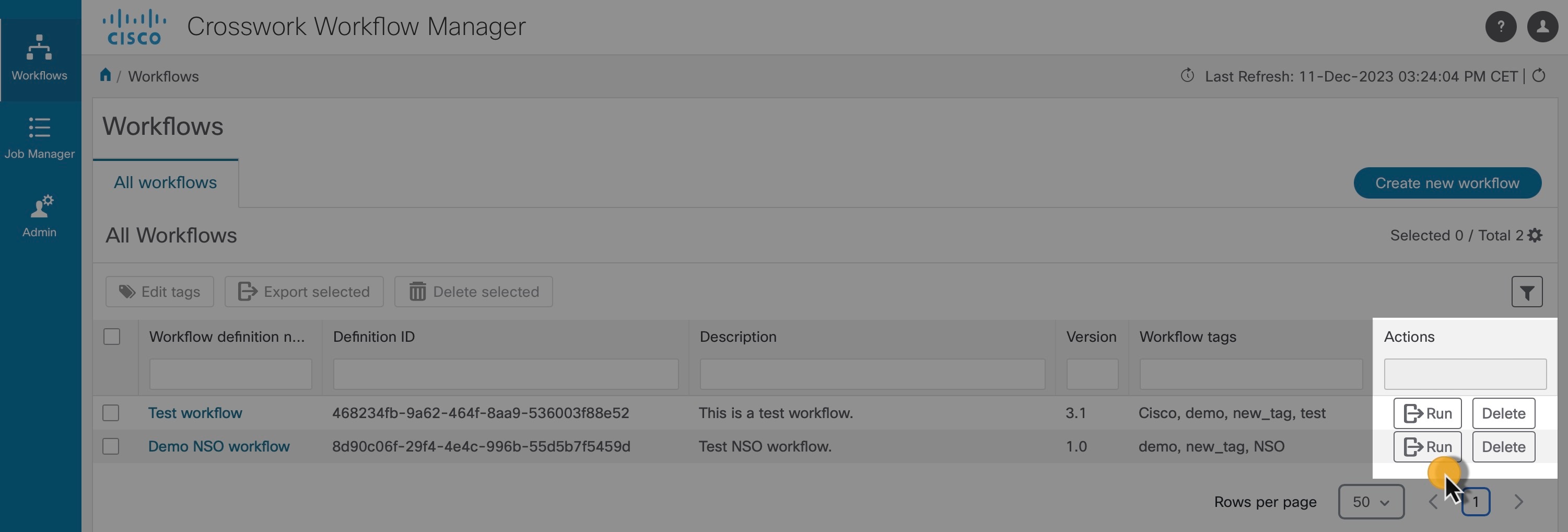Viewport: 1568px width, 532px height.
Task: Click the Workflows breadcrumb link
Action: point(163,75)
